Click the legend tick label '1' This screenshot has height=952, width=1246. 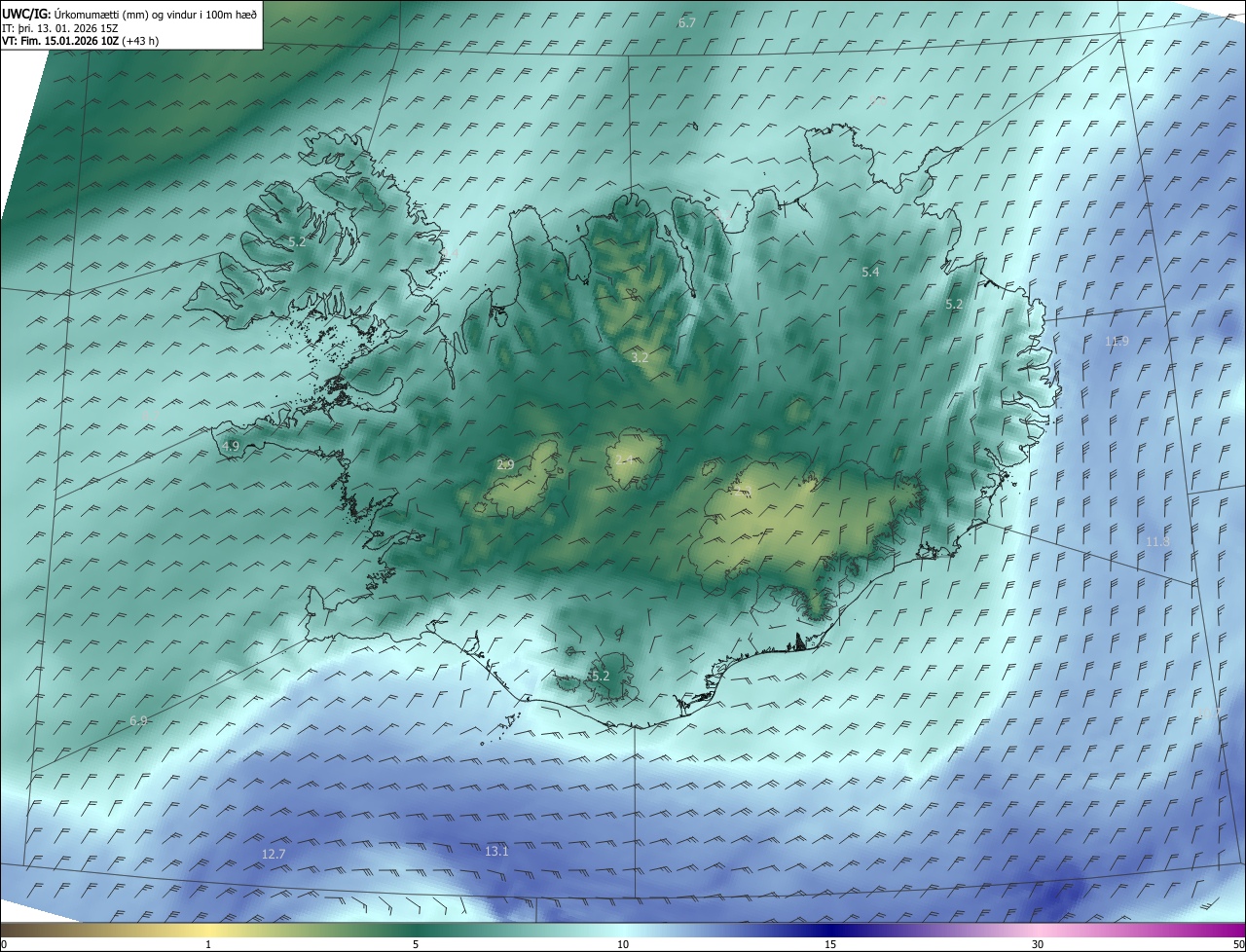(208, 944)
